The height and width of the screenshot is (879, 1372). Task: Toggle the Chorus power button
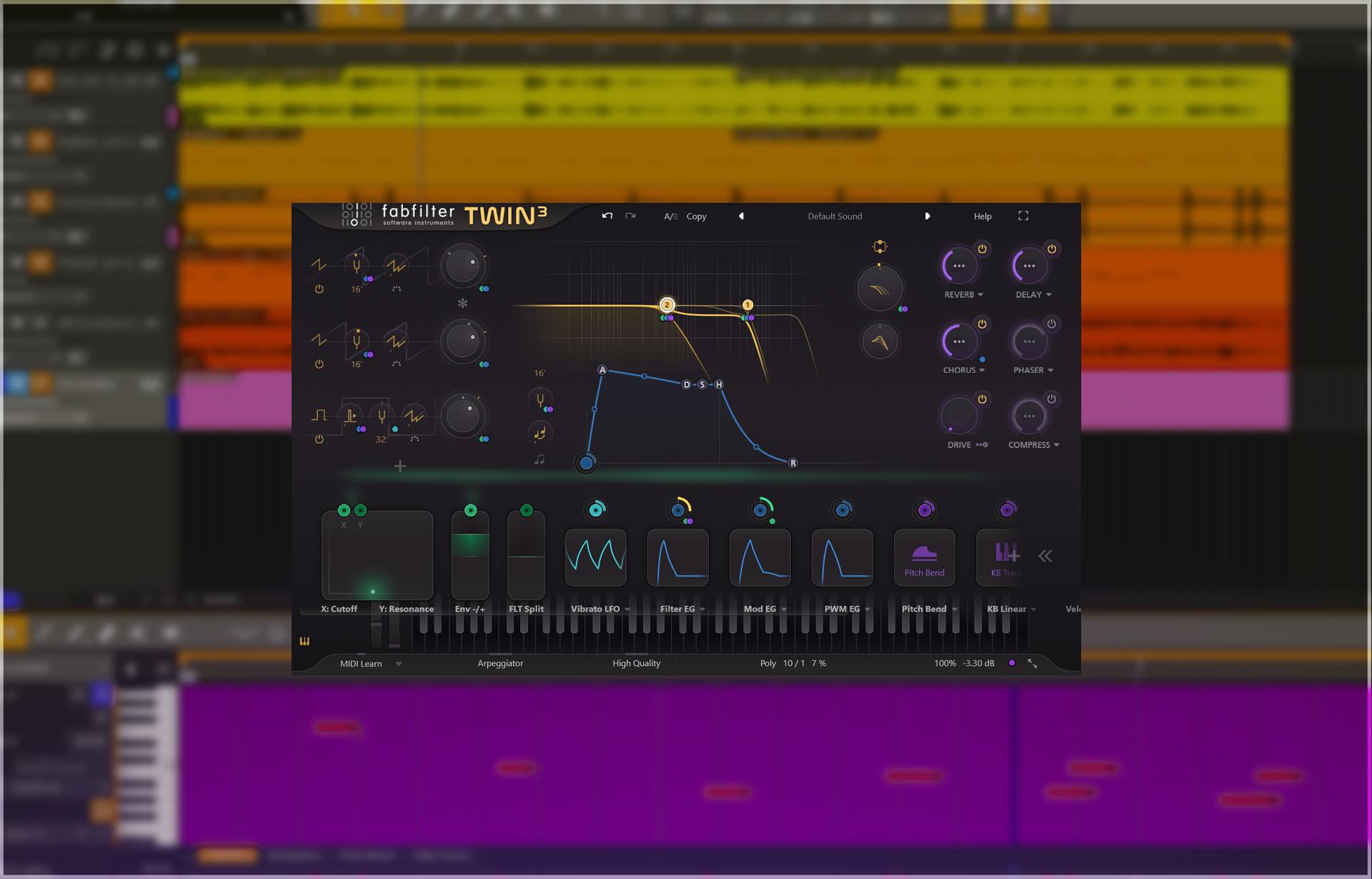tap(982, 324)
